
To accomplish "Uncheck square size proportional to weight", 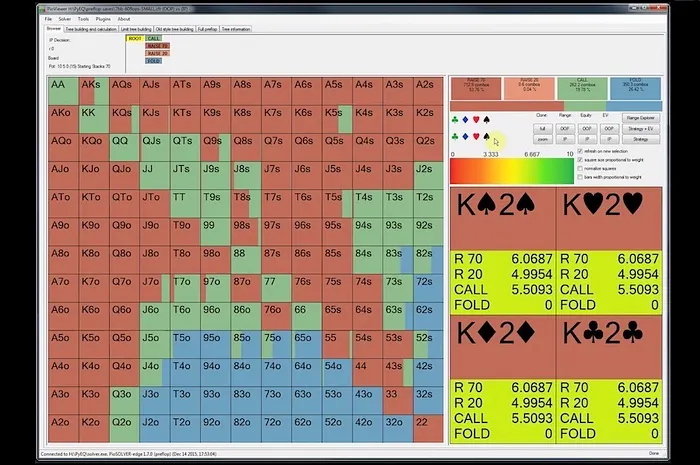I will [x=581, y=159].
